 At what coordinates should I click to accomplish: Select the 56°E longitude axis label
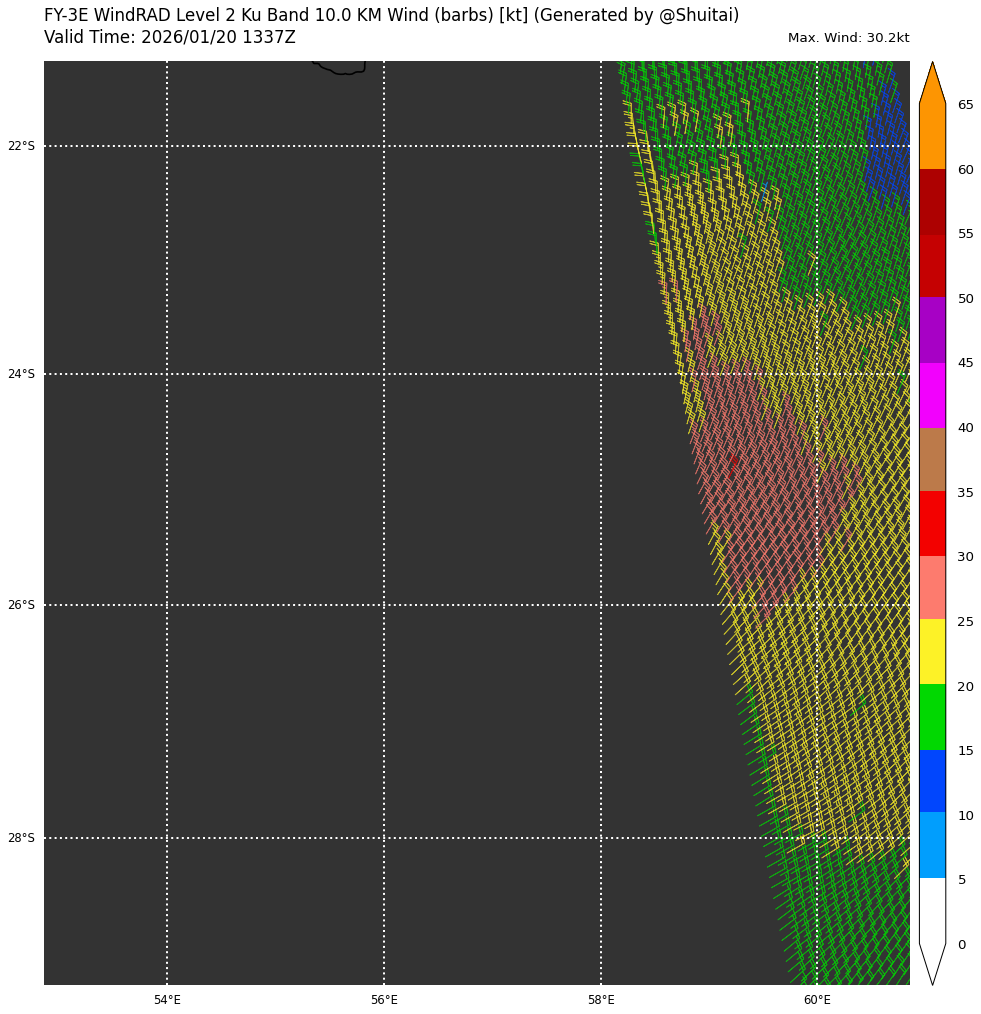(384, 1000)
